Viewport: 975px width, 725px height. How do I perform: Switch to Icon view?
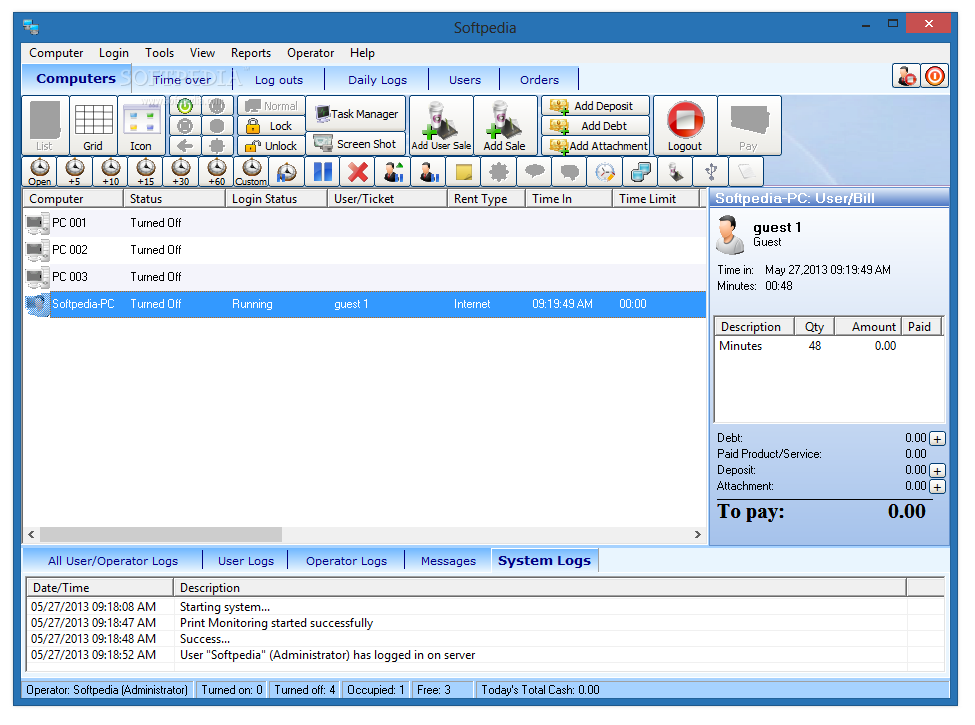141,126
